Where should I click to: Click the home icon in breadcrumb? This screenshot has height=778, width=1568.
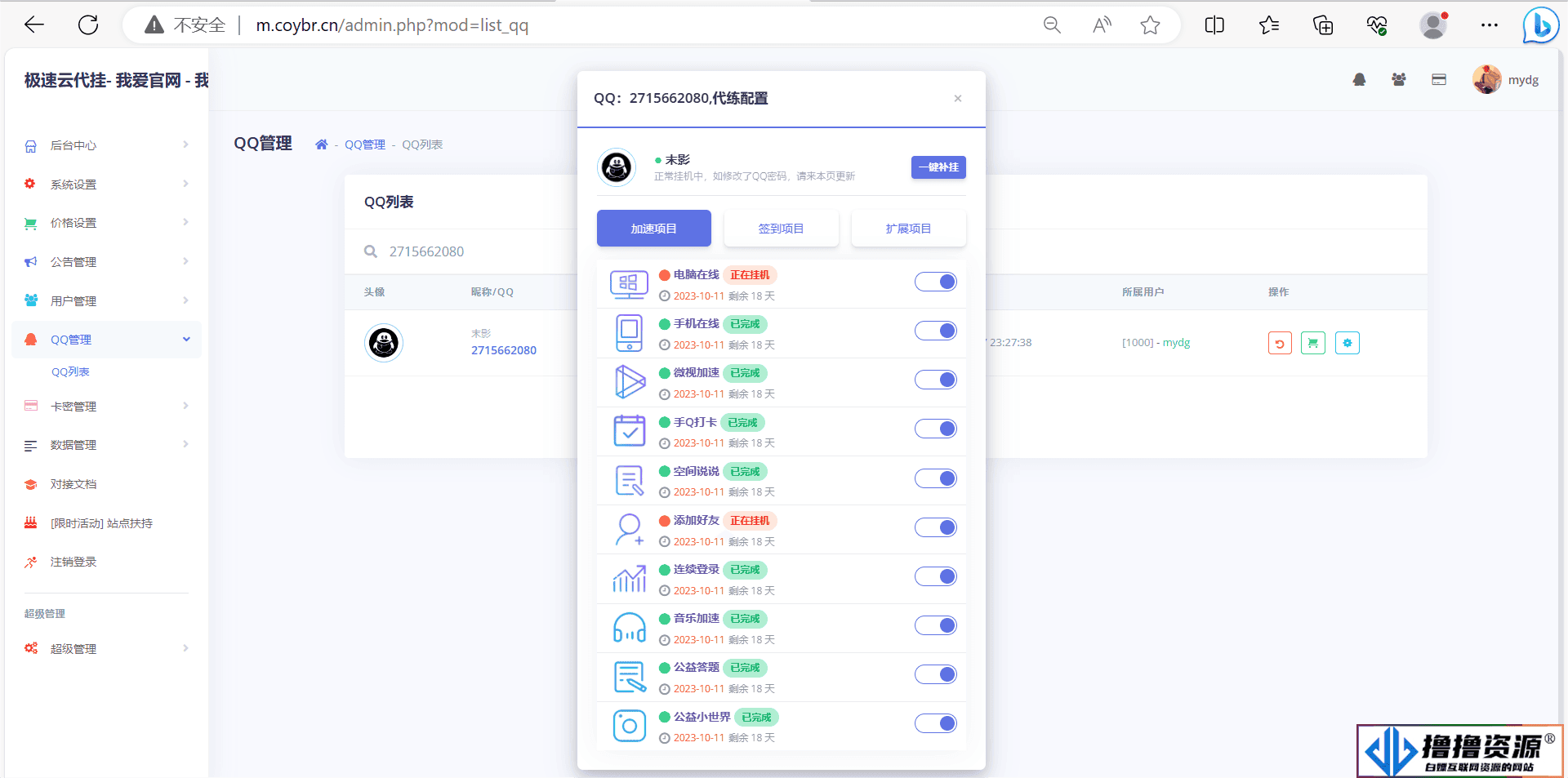pos(322,144)
